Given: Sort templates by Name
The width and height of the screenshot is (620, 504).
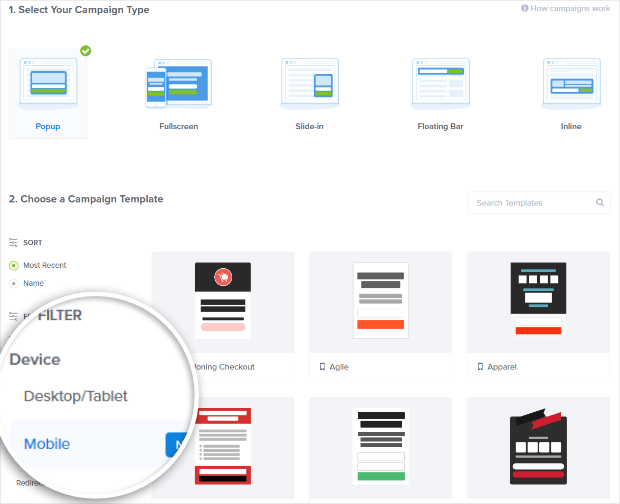Looking at the screenshot, I should click(x=26, y=283).
